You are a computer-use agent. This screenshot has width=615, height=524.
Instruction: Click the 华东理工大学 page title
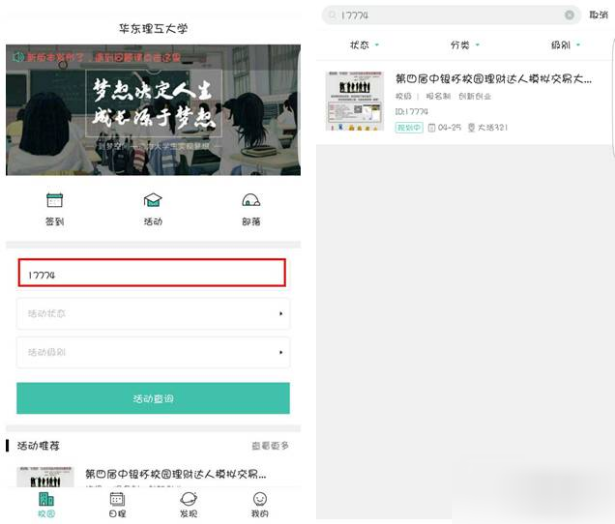click(x=153, y=29)
